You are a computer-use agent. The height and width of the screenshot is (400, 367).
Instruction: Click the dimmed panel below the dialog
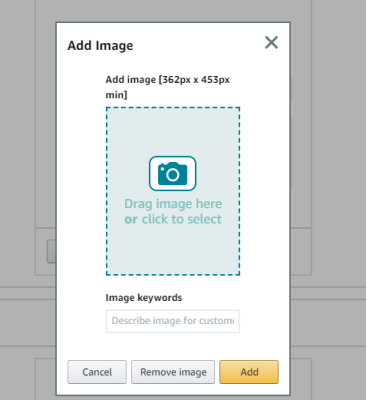(173, 398)
